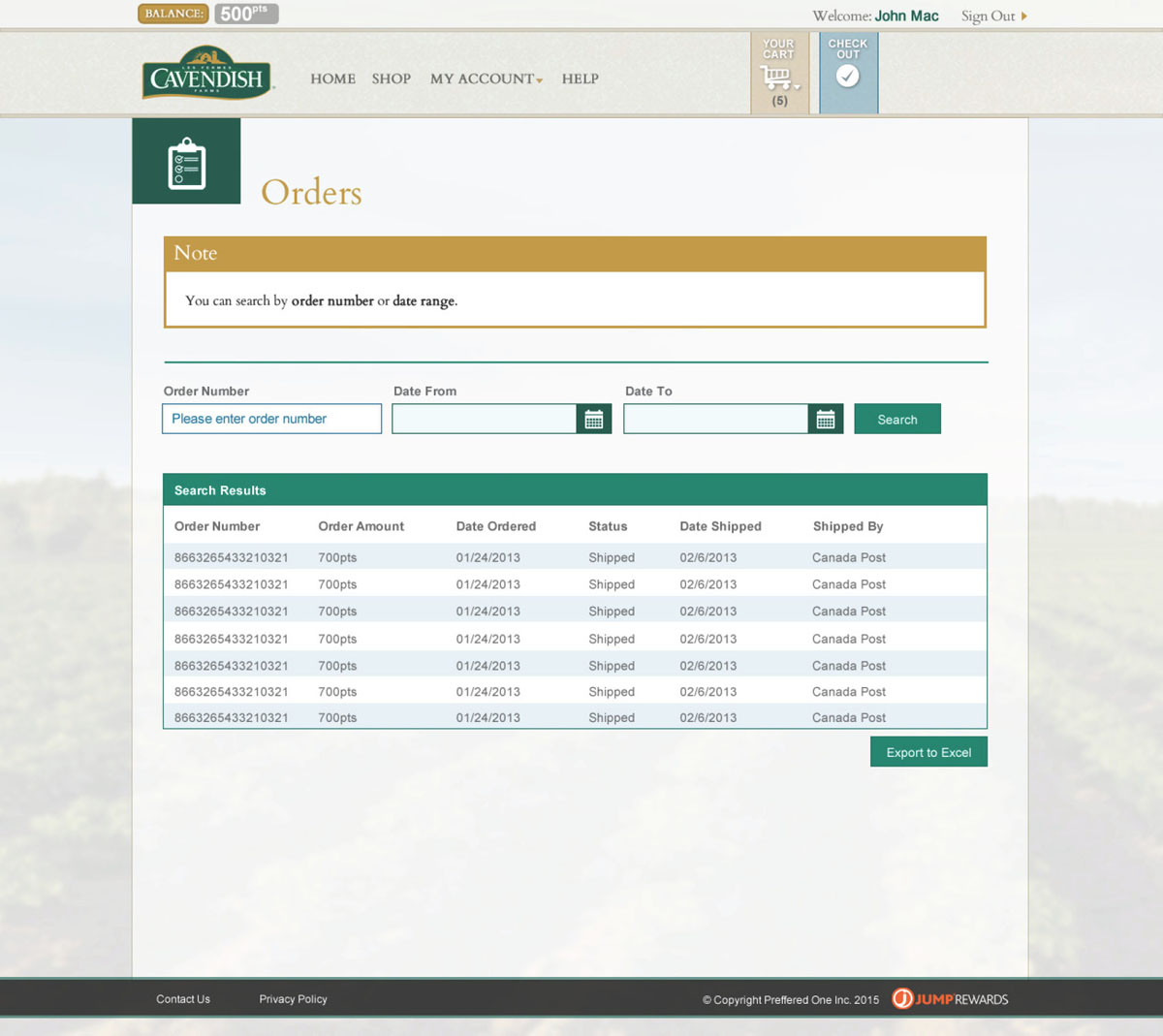Viewport: 1163px width, 1036px height.
Task: Open the Help menu item
Action: (580, 79)
